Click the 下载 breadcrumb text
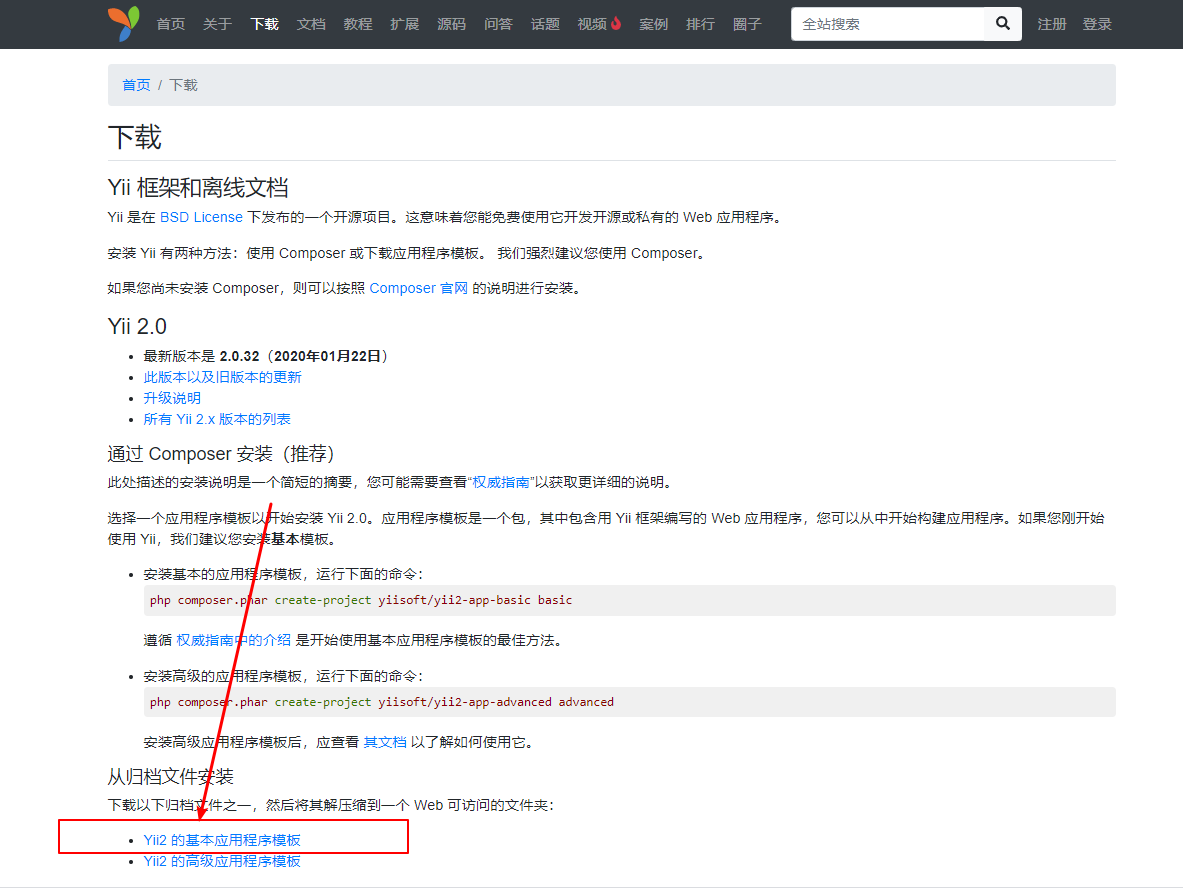1183x891 pixels. click(183, 85)
